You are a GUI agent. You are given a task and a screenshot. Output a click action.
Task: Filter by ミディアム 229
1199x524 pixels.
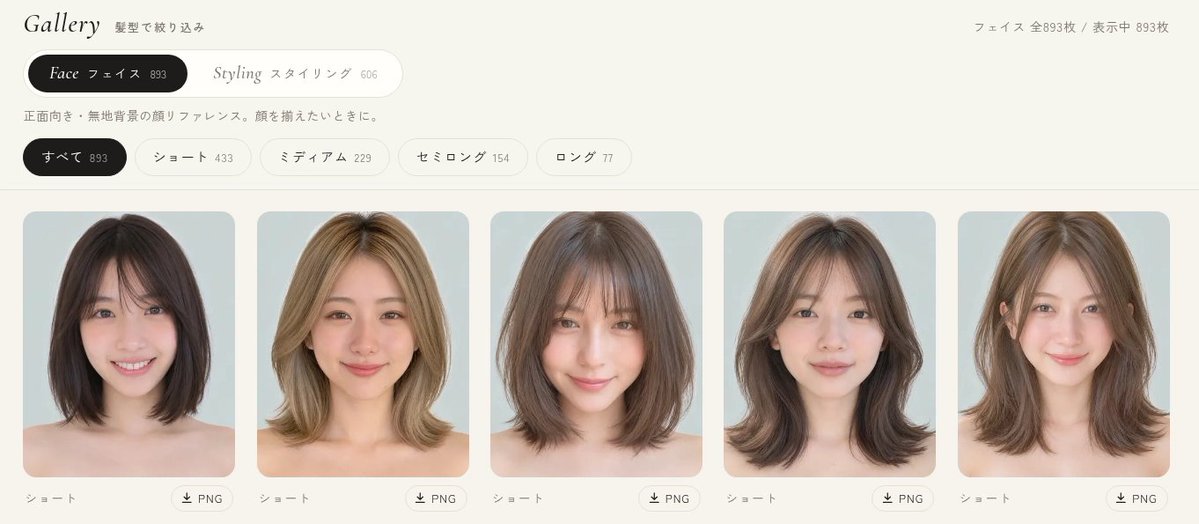coord(325,158)
